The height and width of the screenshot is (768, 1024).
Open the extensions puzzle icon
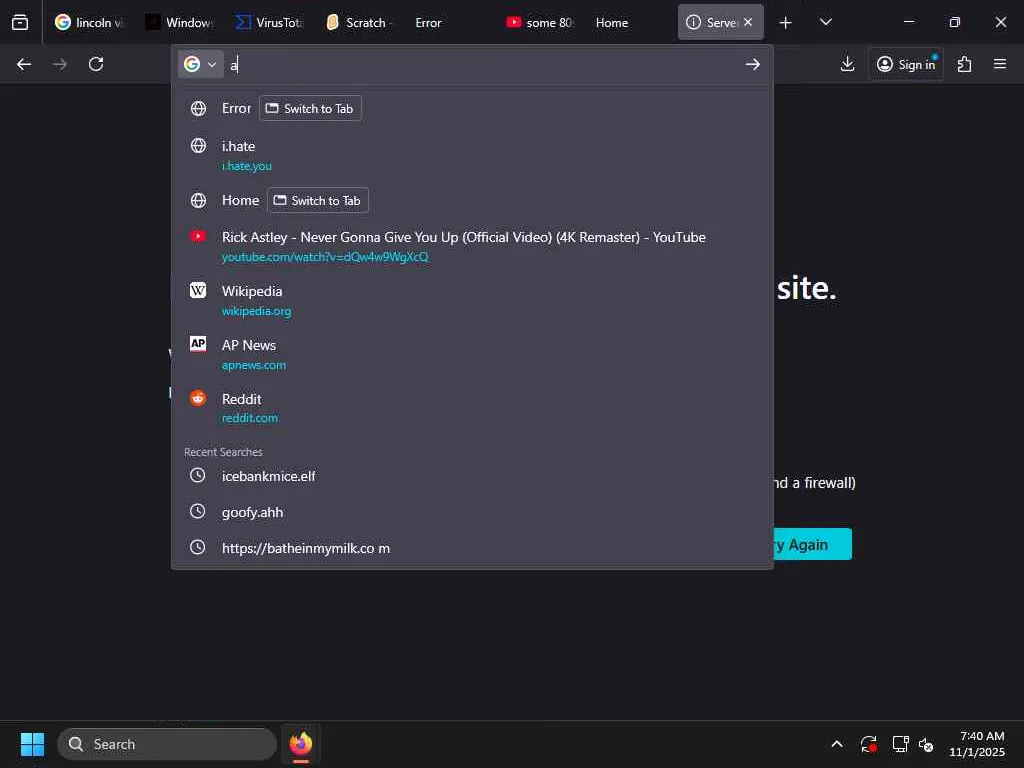964,64
